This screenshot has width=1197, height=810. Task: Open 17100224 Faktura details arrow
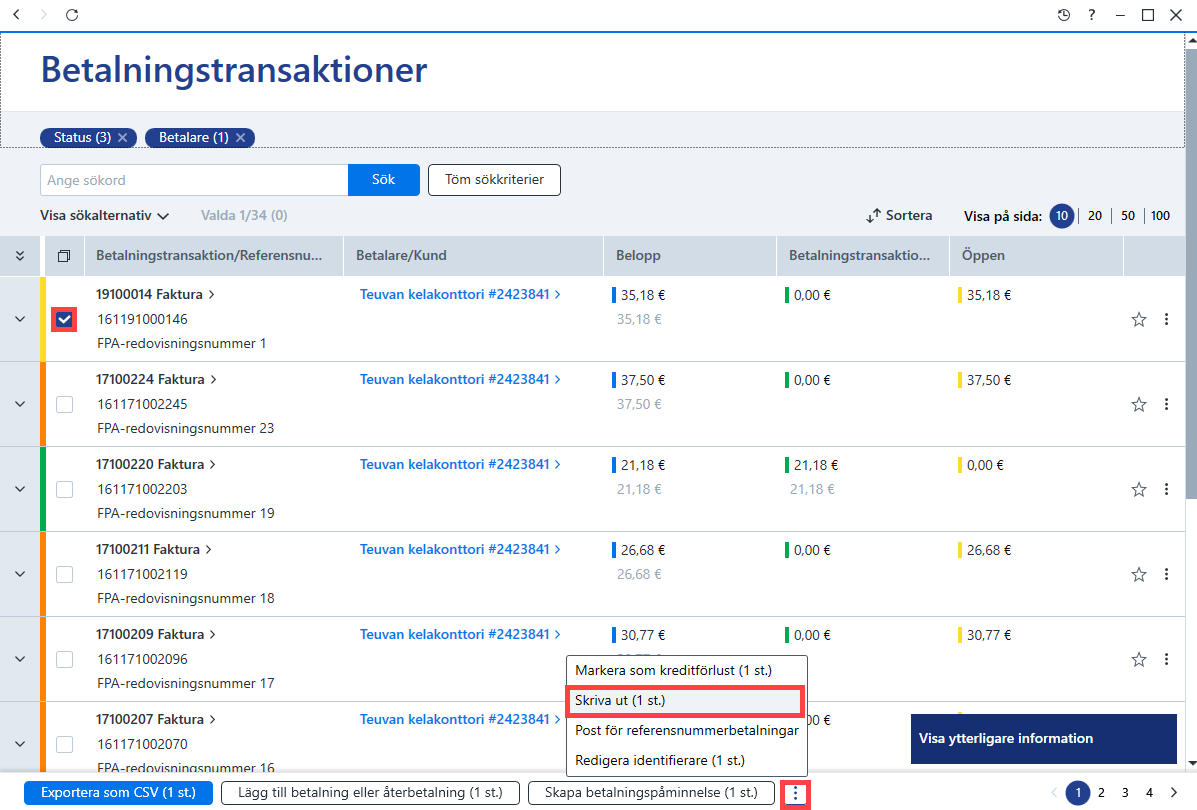pyautogui.click(x=213, y=379)
